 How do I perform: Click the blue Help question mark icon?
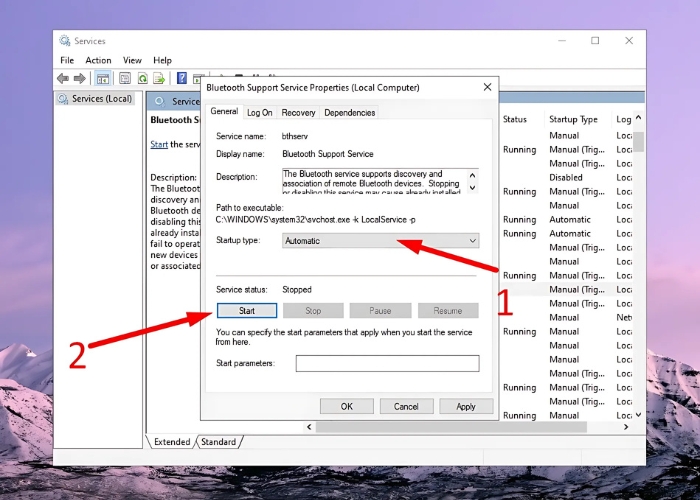tap(182, 78)
